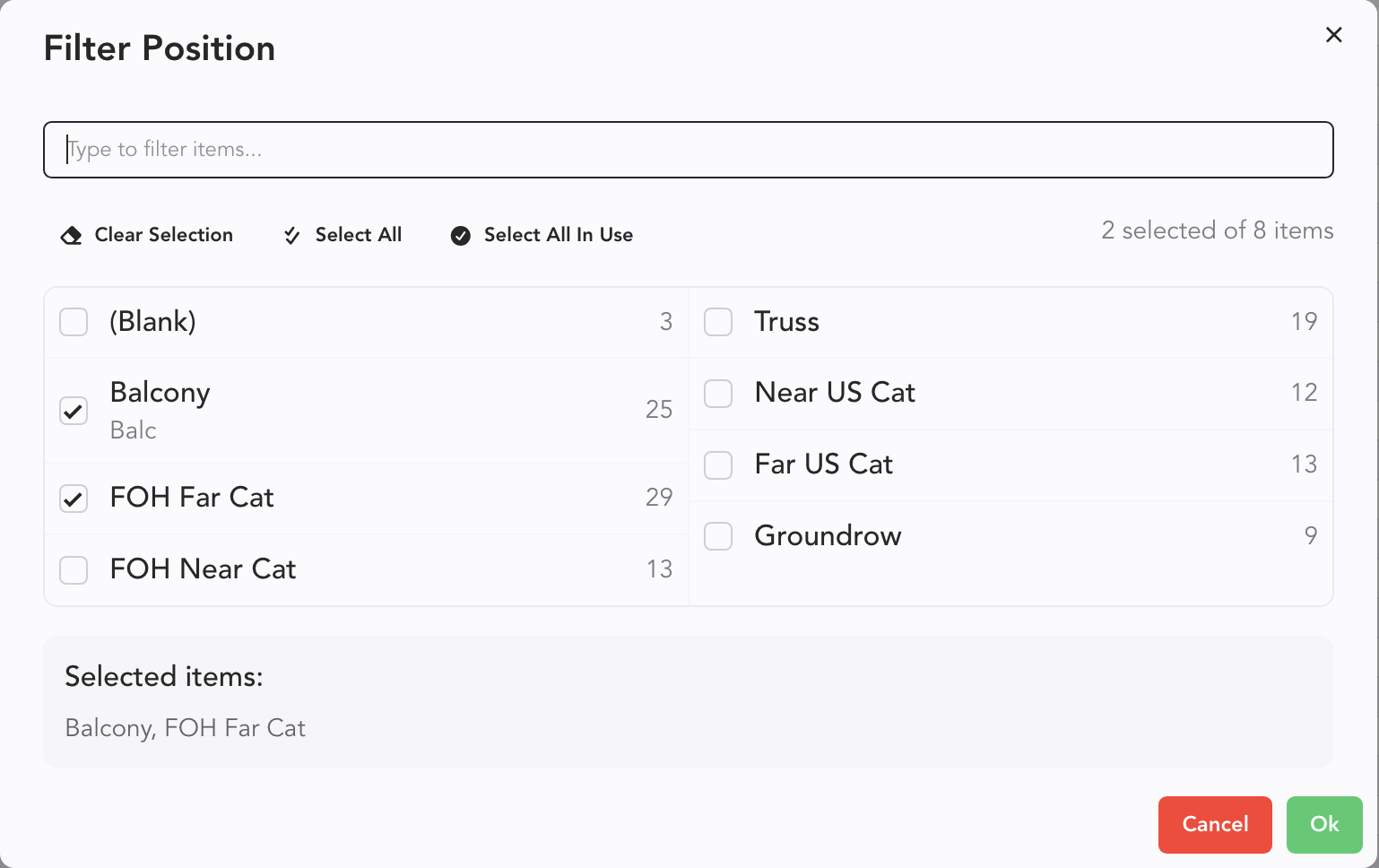Click the Select All In Use label

click(558, 235)
